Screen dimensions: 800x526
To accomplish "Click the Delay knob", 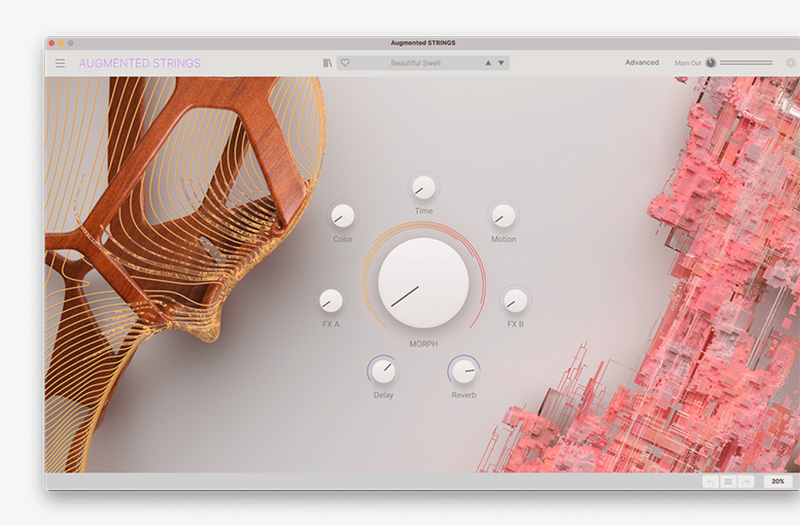I will click(x=383, y=371).
